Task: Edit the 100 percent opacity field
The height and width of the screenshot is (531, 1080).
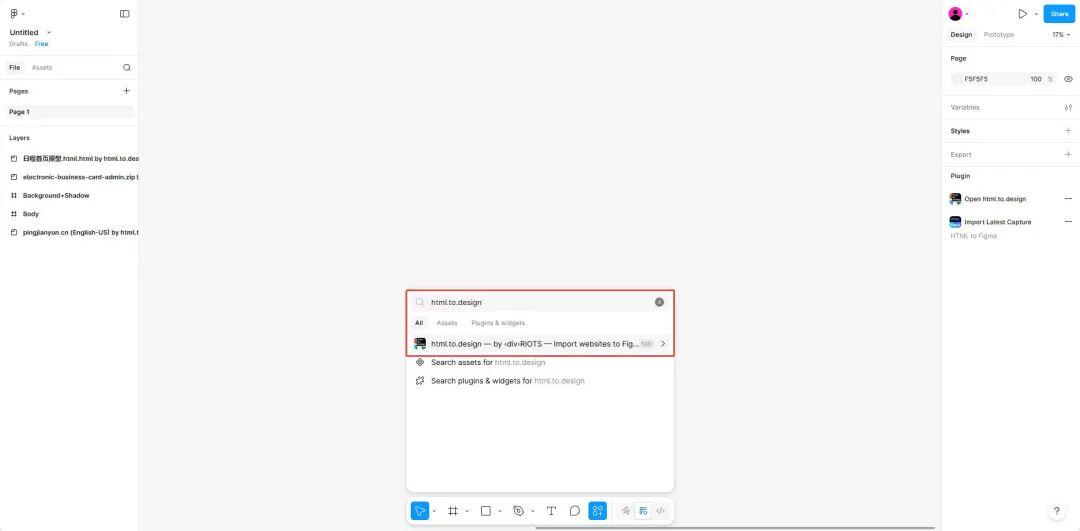Action: click(x=1035, y=79)
